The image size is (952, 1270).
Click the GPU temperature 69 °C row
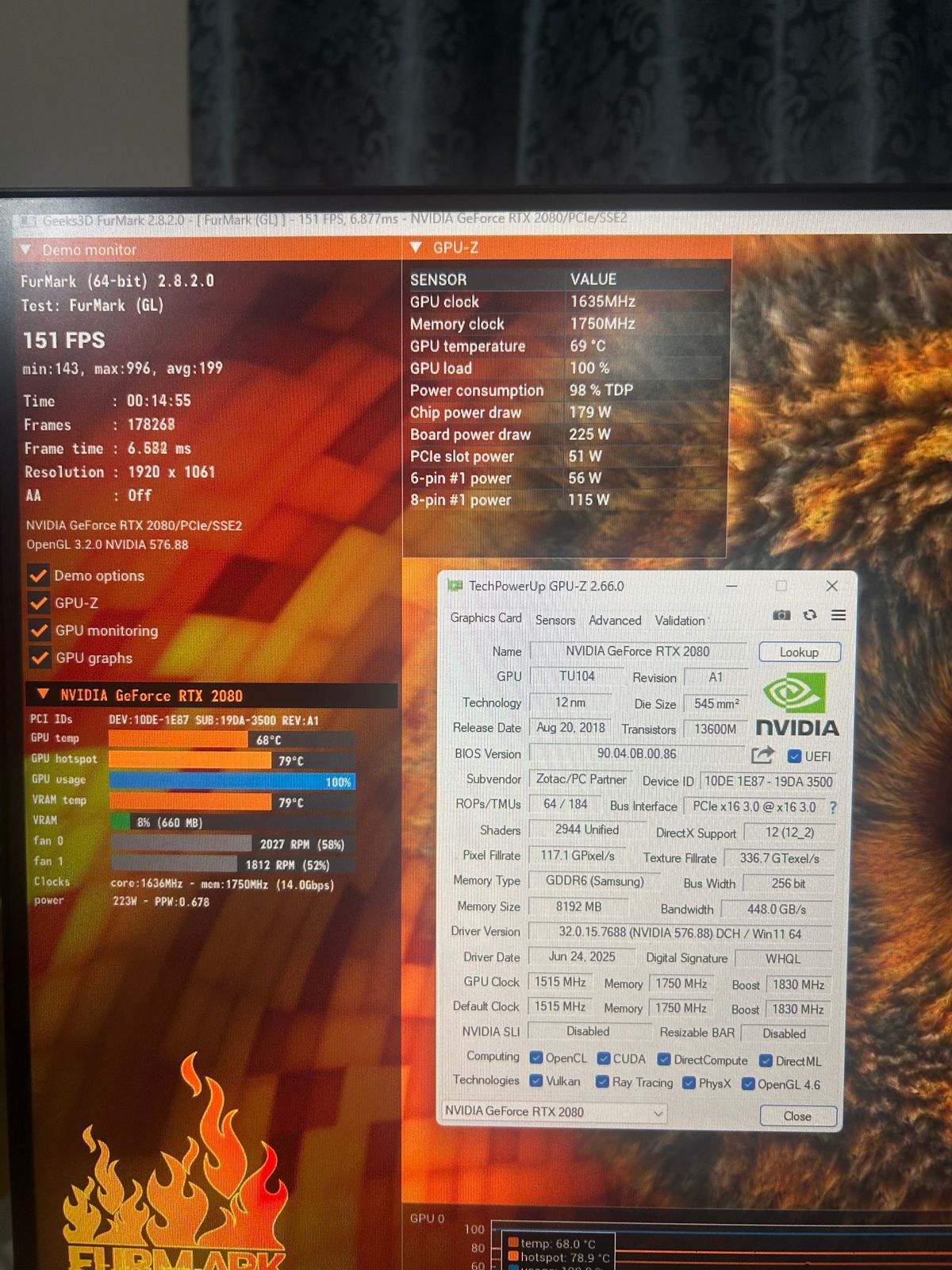pyautogui.click(x=567, y=346)
